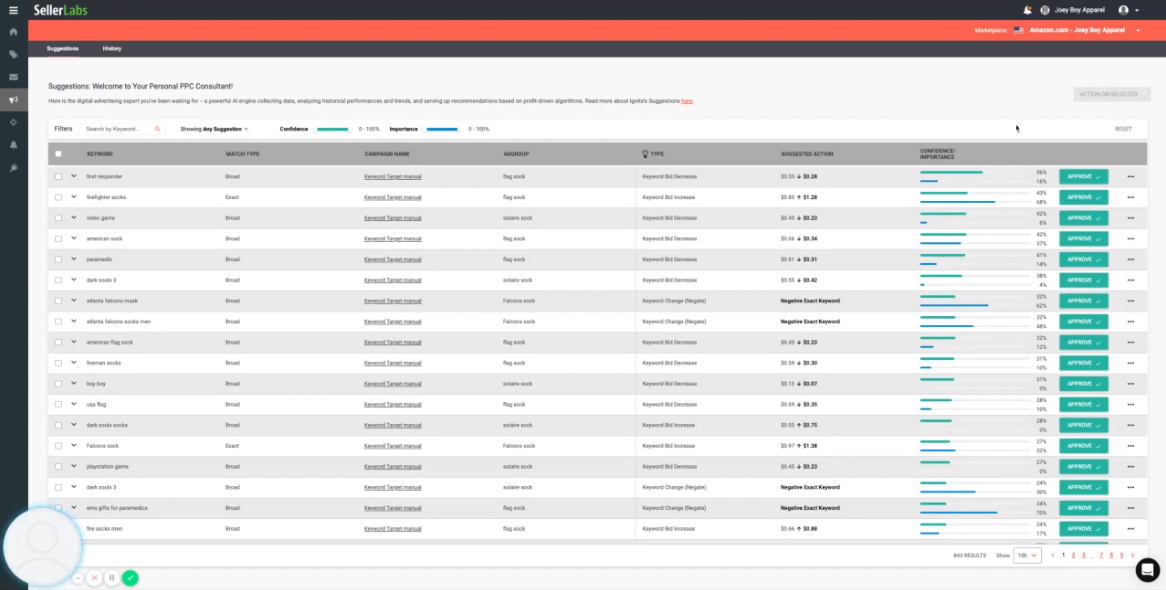Open the notification bell in top header
Image resolution: width=1166 pixels, height=590 pixels.
1027,10
